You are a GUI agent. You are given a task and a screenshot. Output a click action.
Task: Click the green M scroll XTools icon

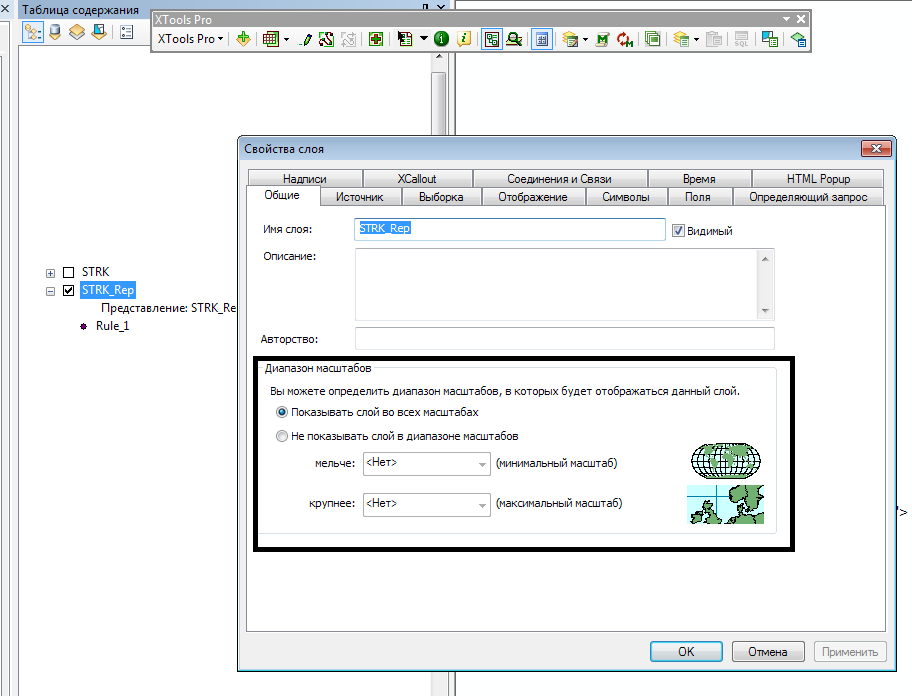[603, 39]
